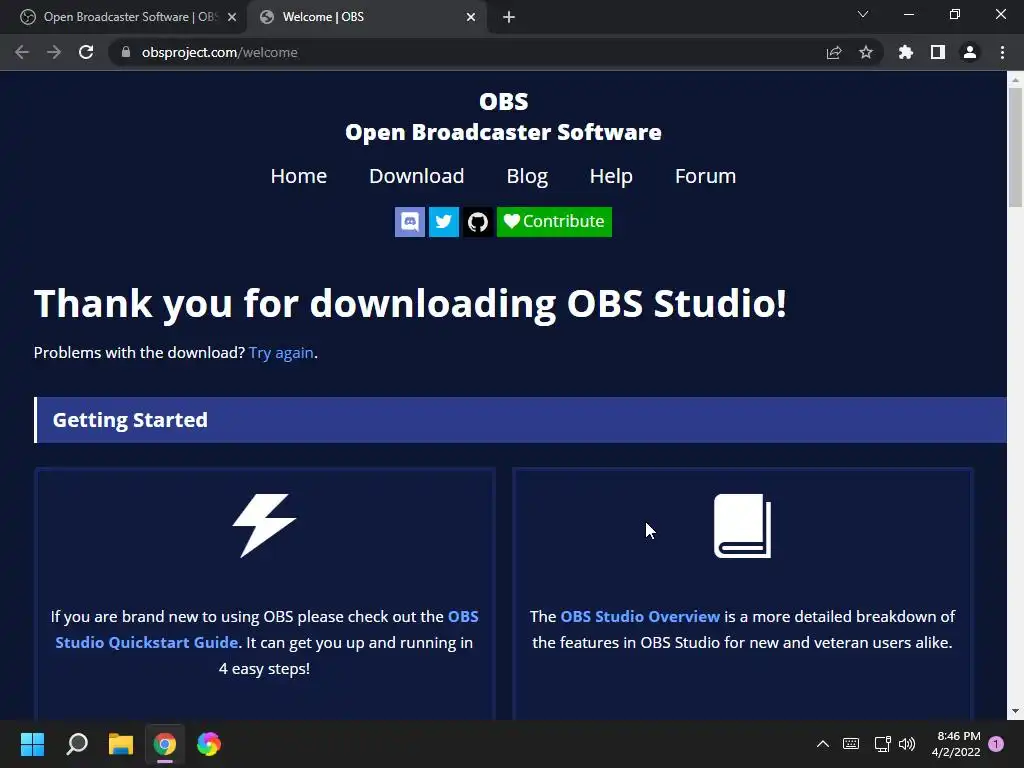Reload the page with refresh icon
The height and width of the screenshot is (768, 1024).
pyautogui.click(x=86, y=52)
